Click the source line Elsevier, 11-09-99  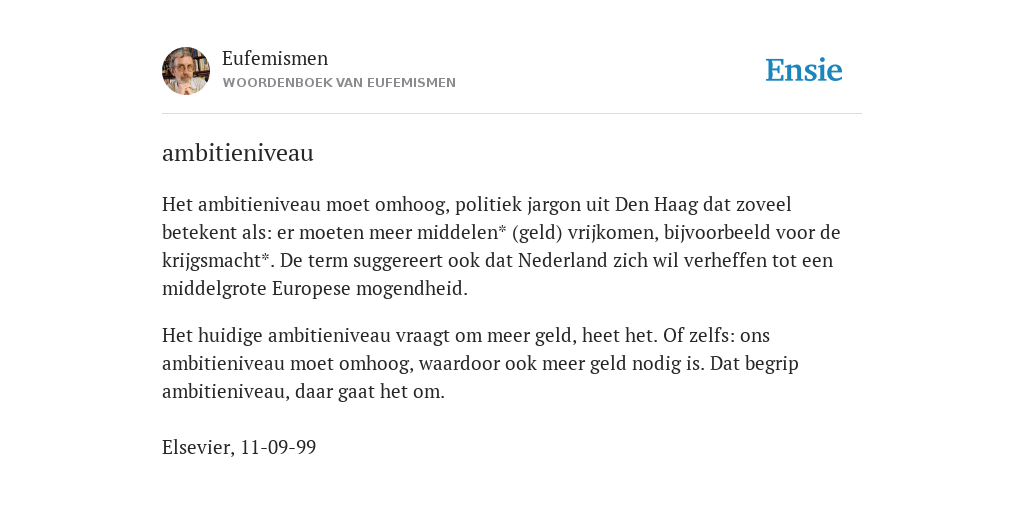click(239, 447)
